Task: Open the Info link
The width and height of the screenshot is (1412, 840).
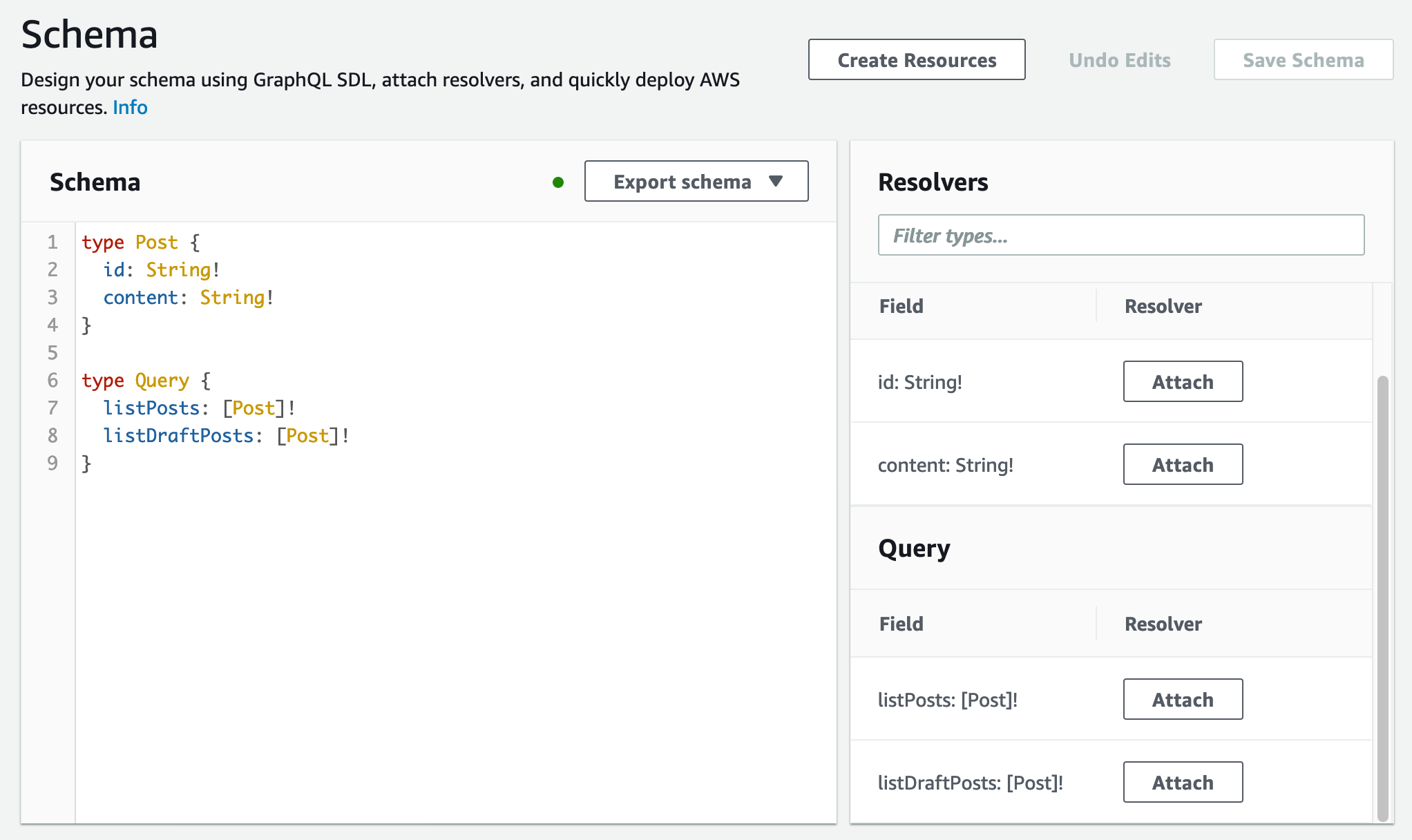Action: 130,108
